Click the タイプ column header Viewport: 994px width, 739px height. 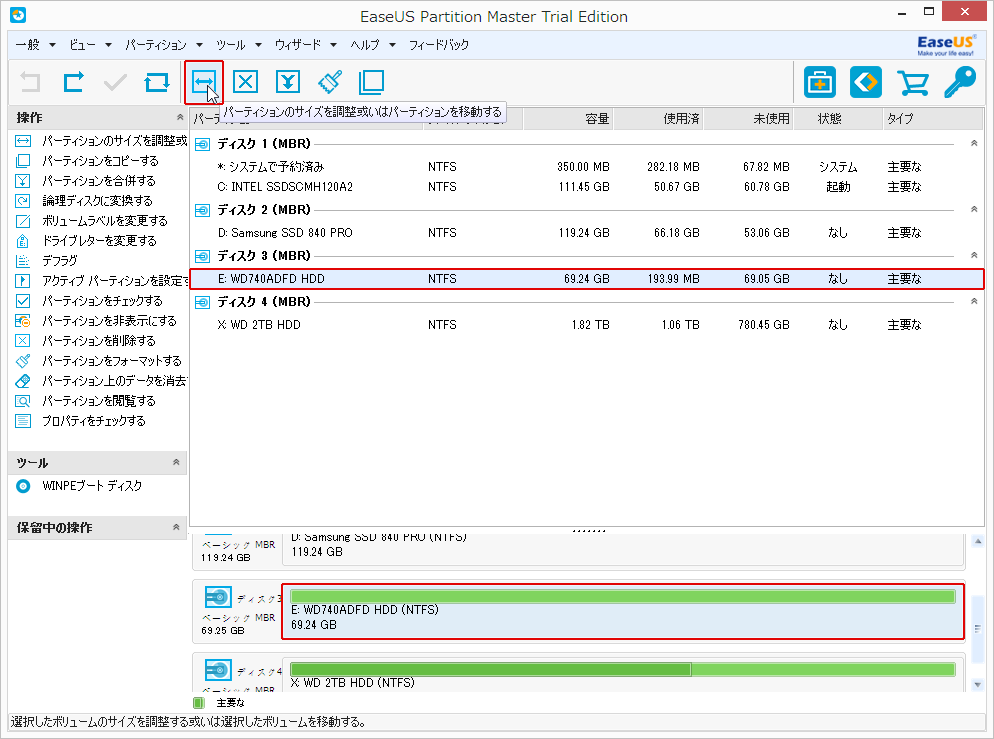[x=933, y=119]
